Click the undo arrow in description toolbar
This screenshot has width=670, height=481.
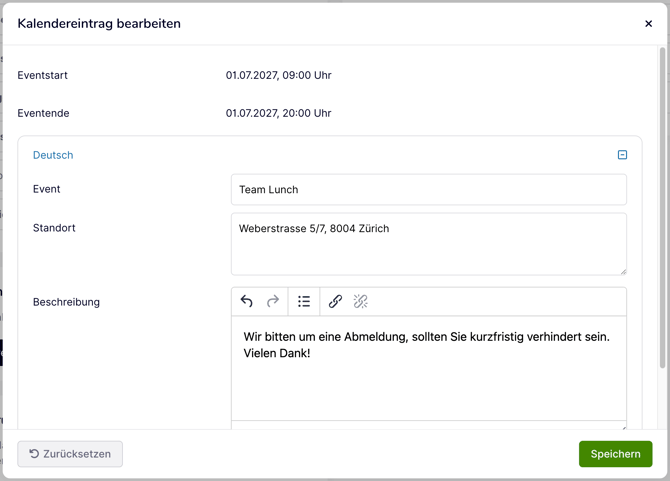(x=247, y=301)
